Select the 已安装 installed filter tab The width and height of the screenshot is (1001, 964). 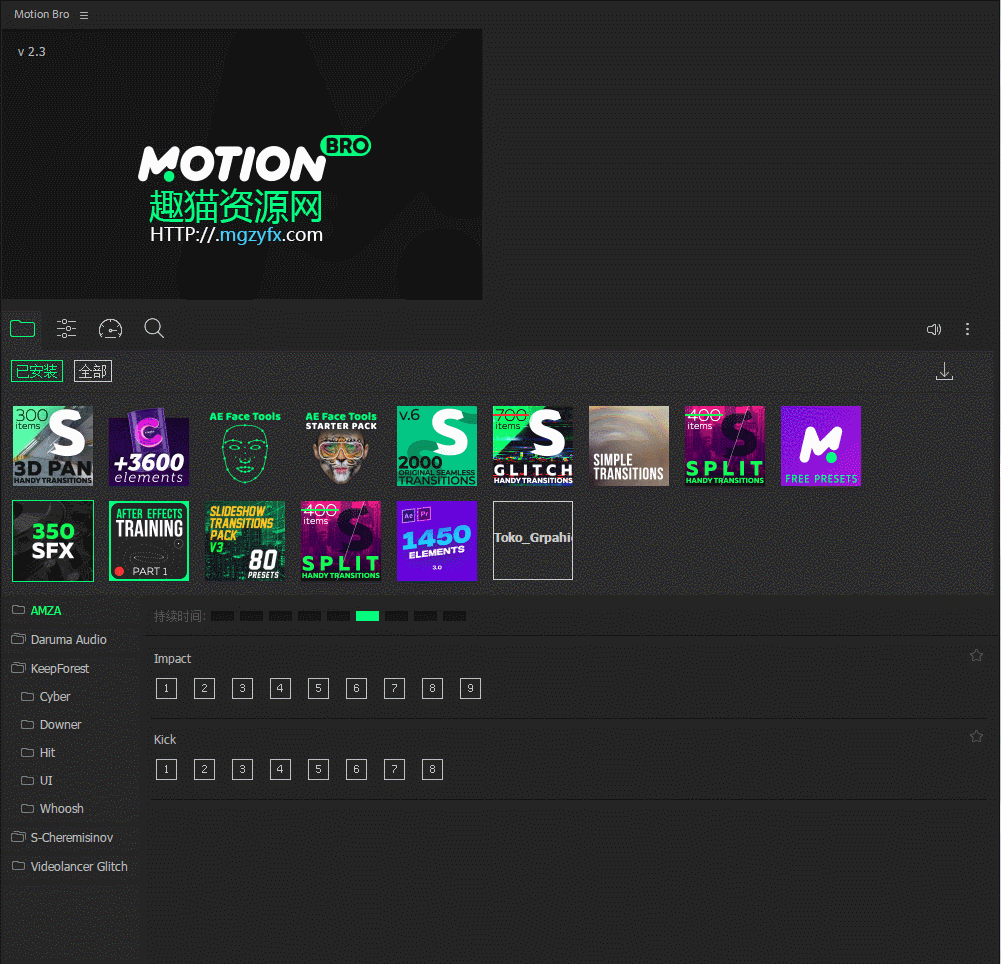tap(37, 371)
